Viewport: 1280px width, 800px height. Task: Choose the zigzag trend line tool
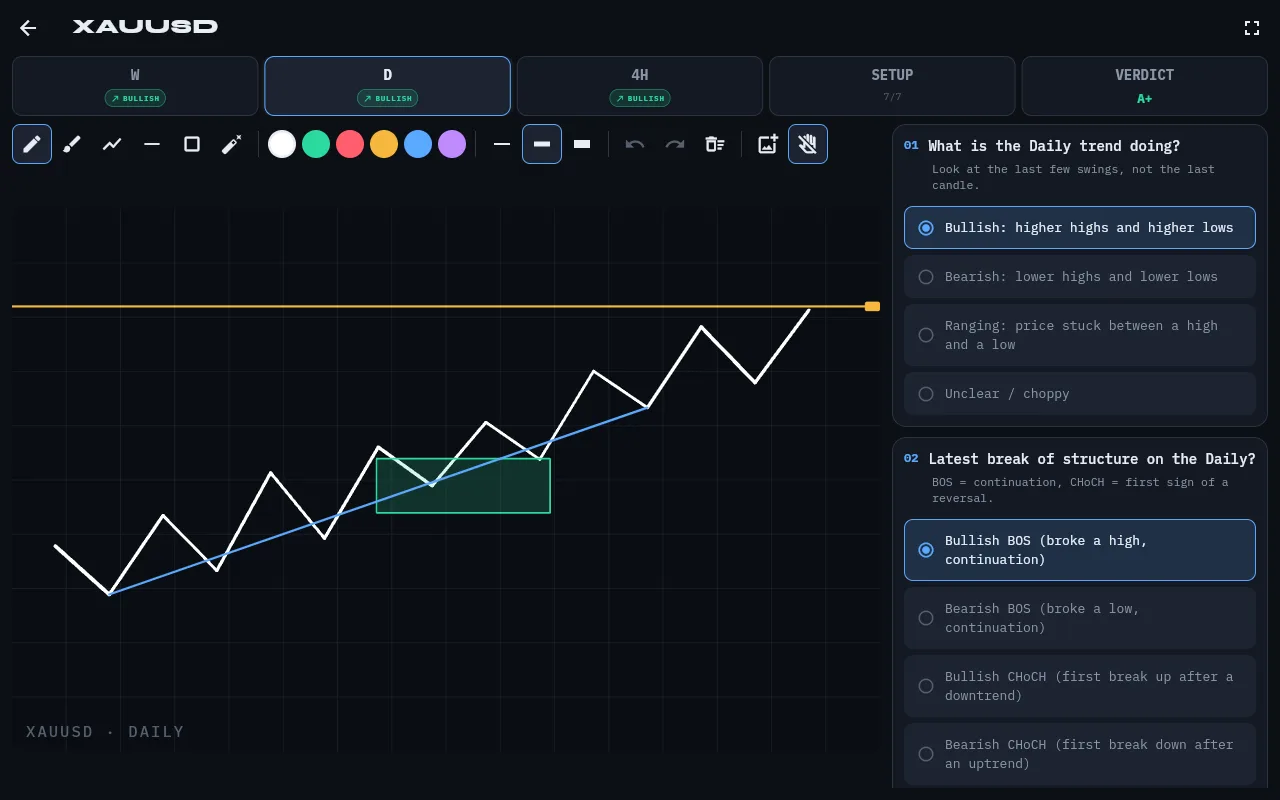pyautogui.click(x=112, y=144)
